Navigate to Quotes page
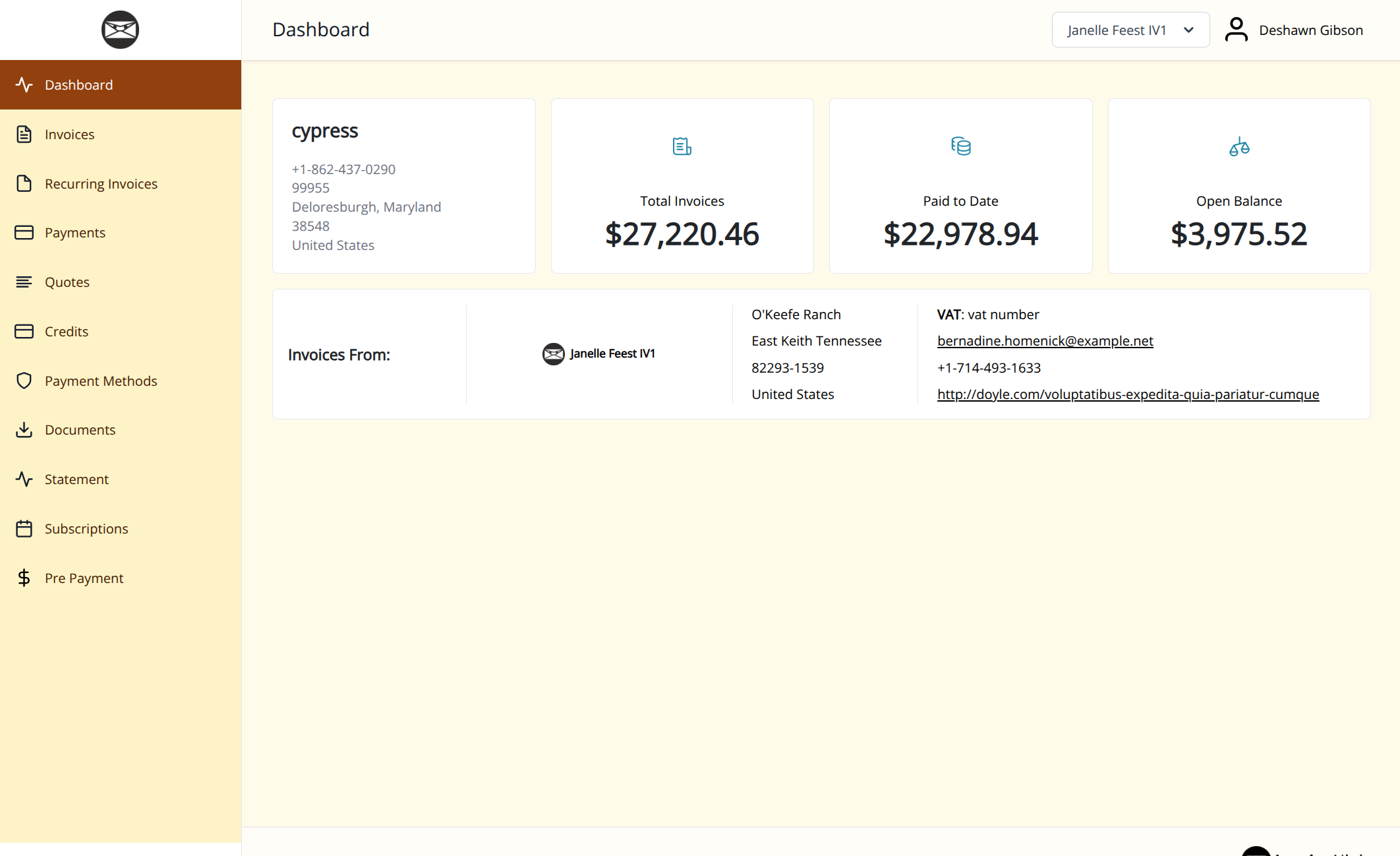Screen dimensions: 1400x856 click(x=121, y=282)
